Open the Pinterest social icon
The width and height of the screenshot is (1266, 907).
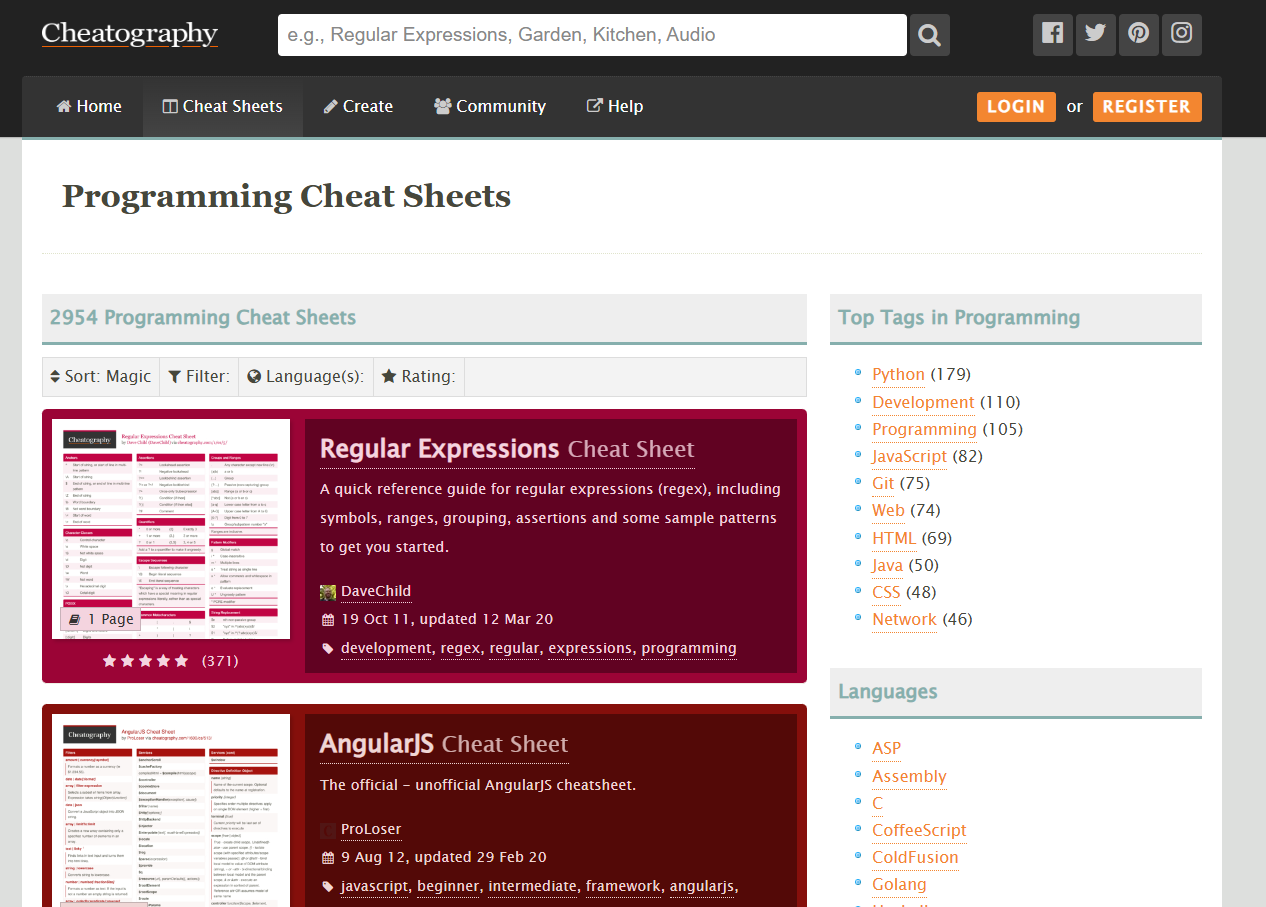1138,35
